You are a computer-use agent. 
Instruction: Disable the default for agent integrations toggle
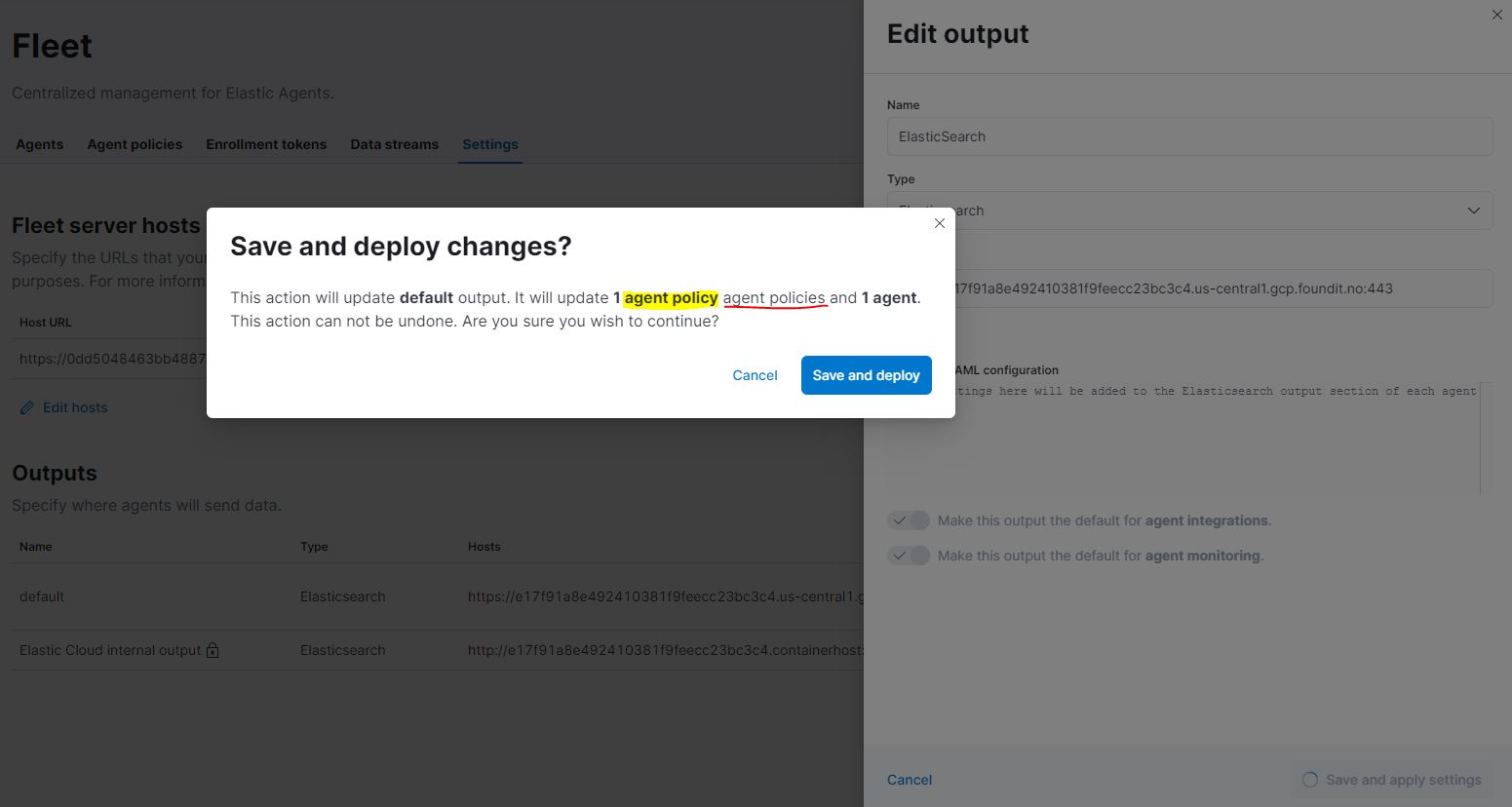coord(909,519)
